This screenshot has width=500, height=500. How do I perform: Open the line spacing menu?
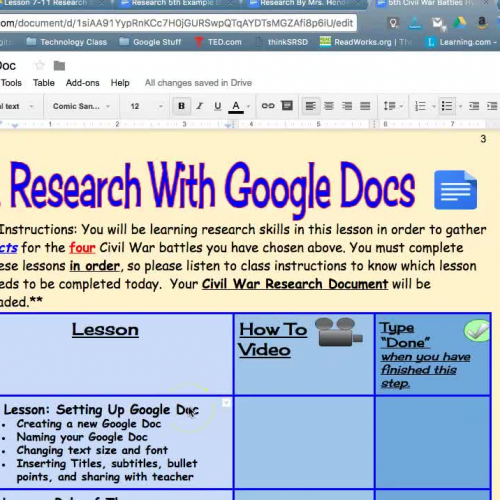(393, 106)
